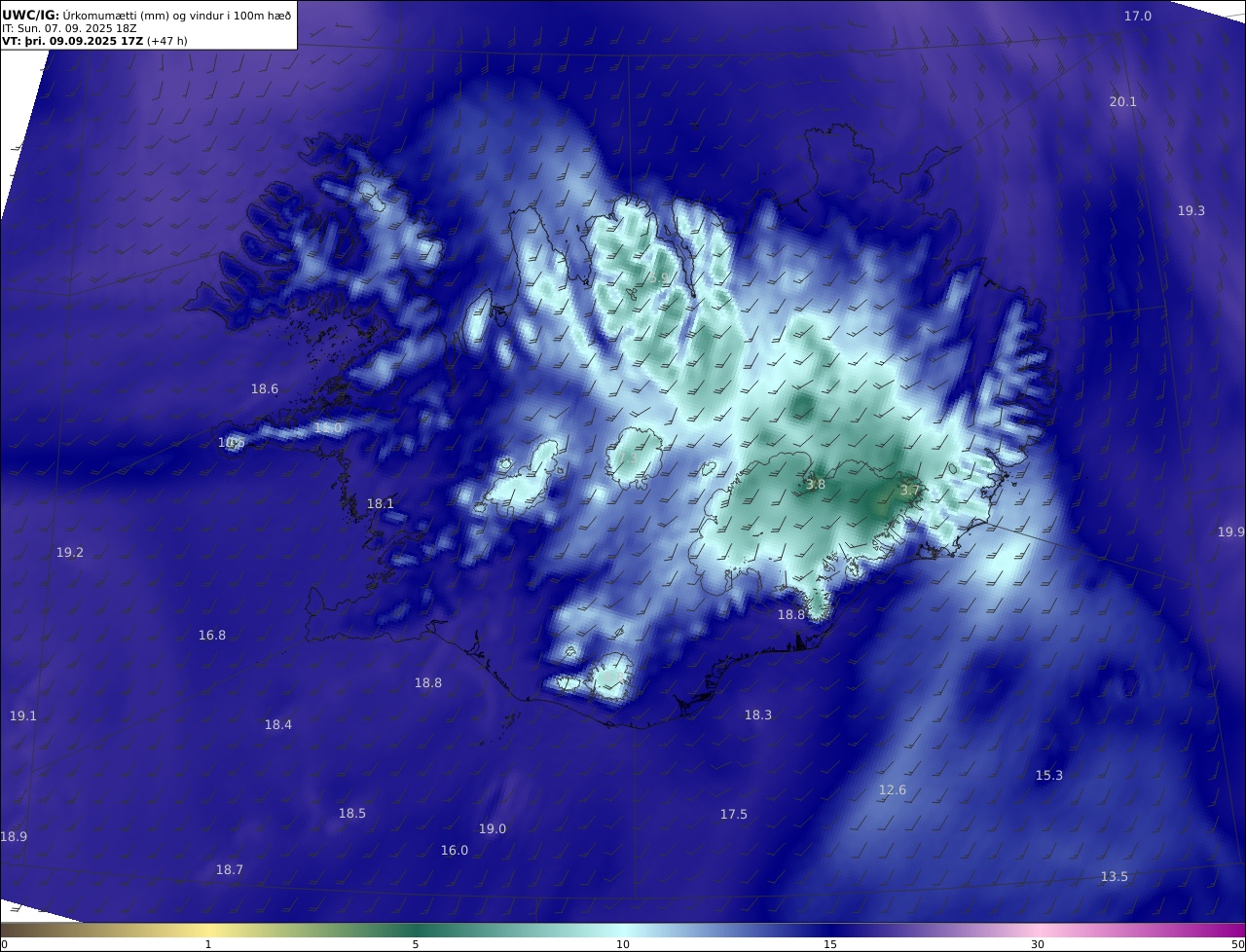Select the 16.8 value label

tap(211, 636)
